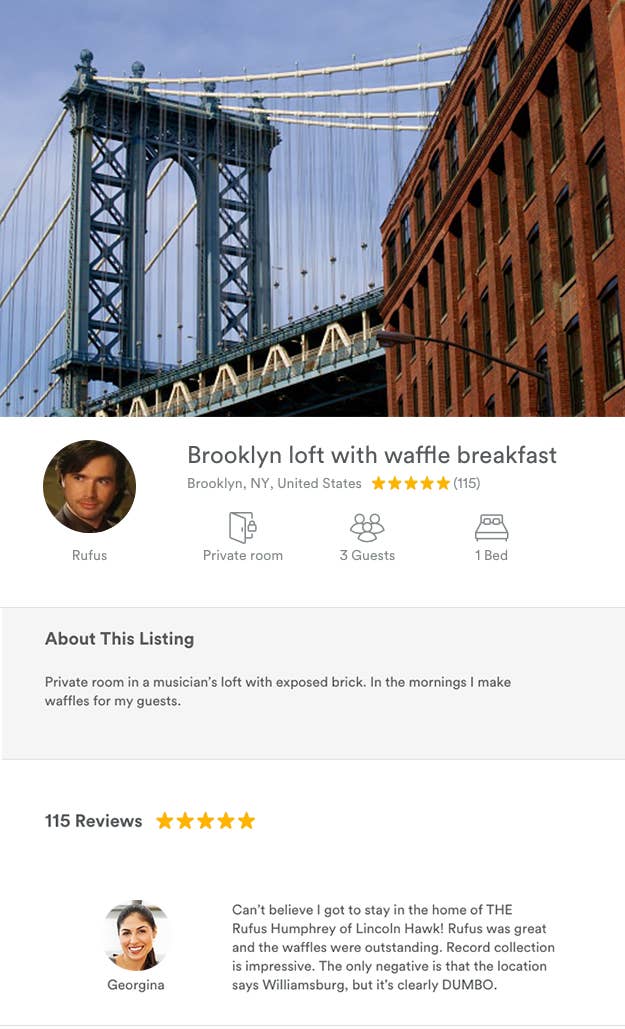Click Georgina's review text
Viewport: 625px width, 1029px height.
[392, 947]
